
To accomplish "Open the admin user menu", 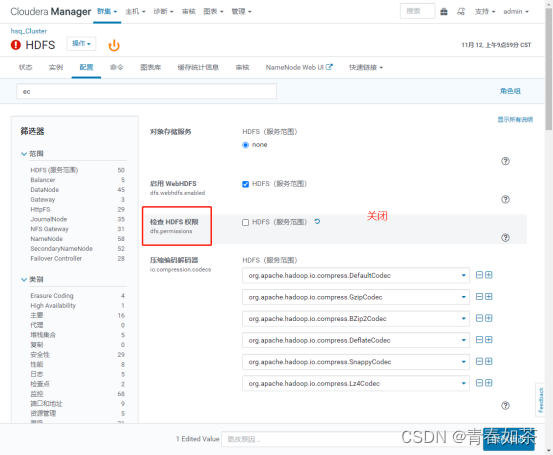I will tap(516, 12).
